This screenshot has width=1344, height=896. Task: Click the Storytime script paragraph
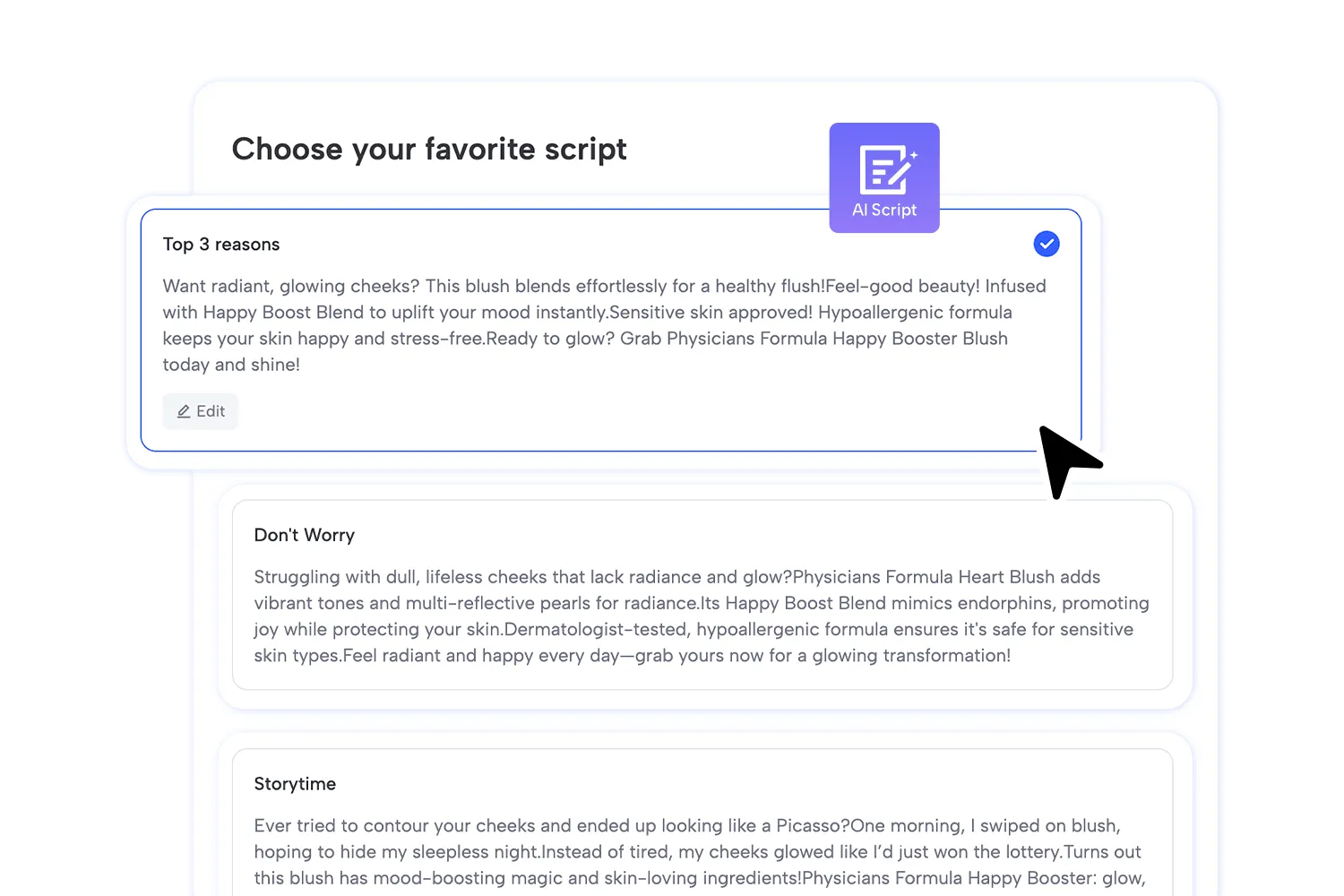pyautogui.click(x=700, y=852)
